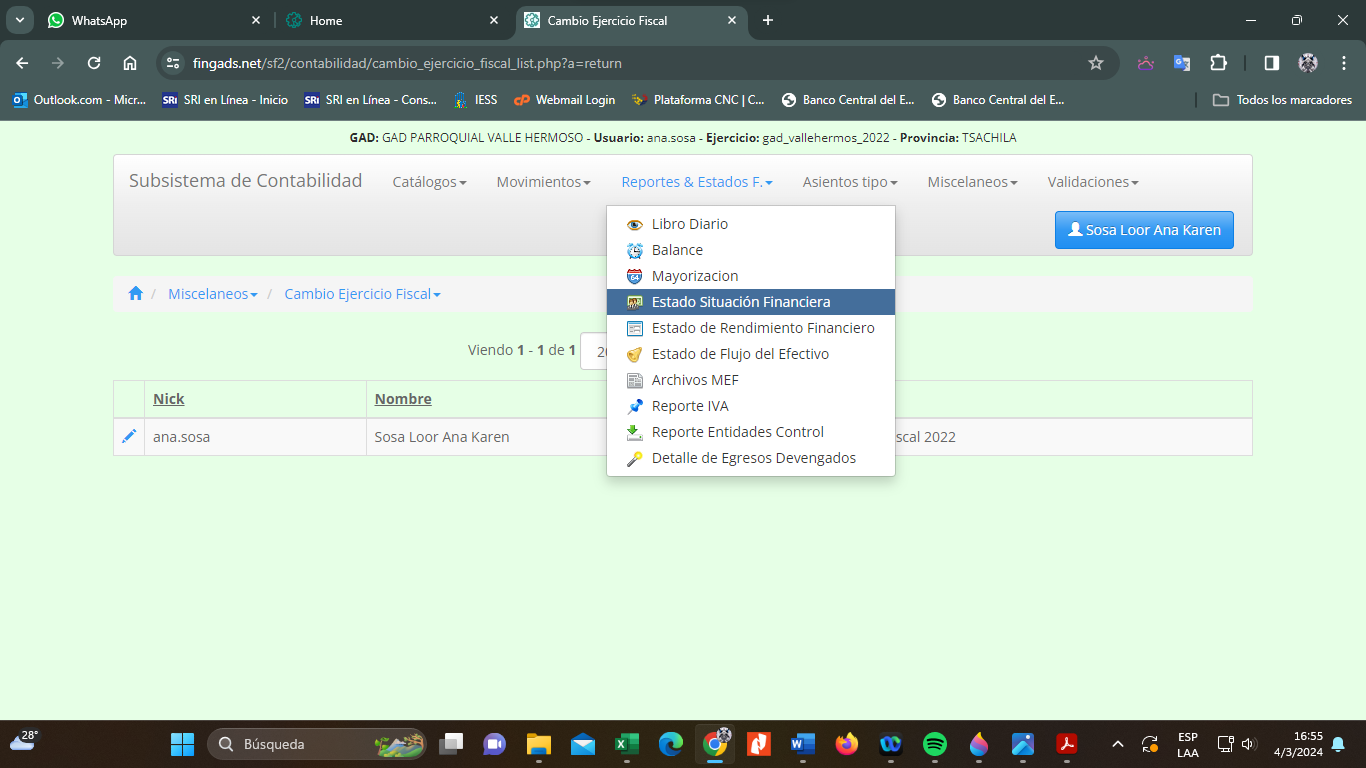1366x768 pixels.
Task: Open the Chrome extensions puzzle icon
Action: click(x=1218, y=63)
